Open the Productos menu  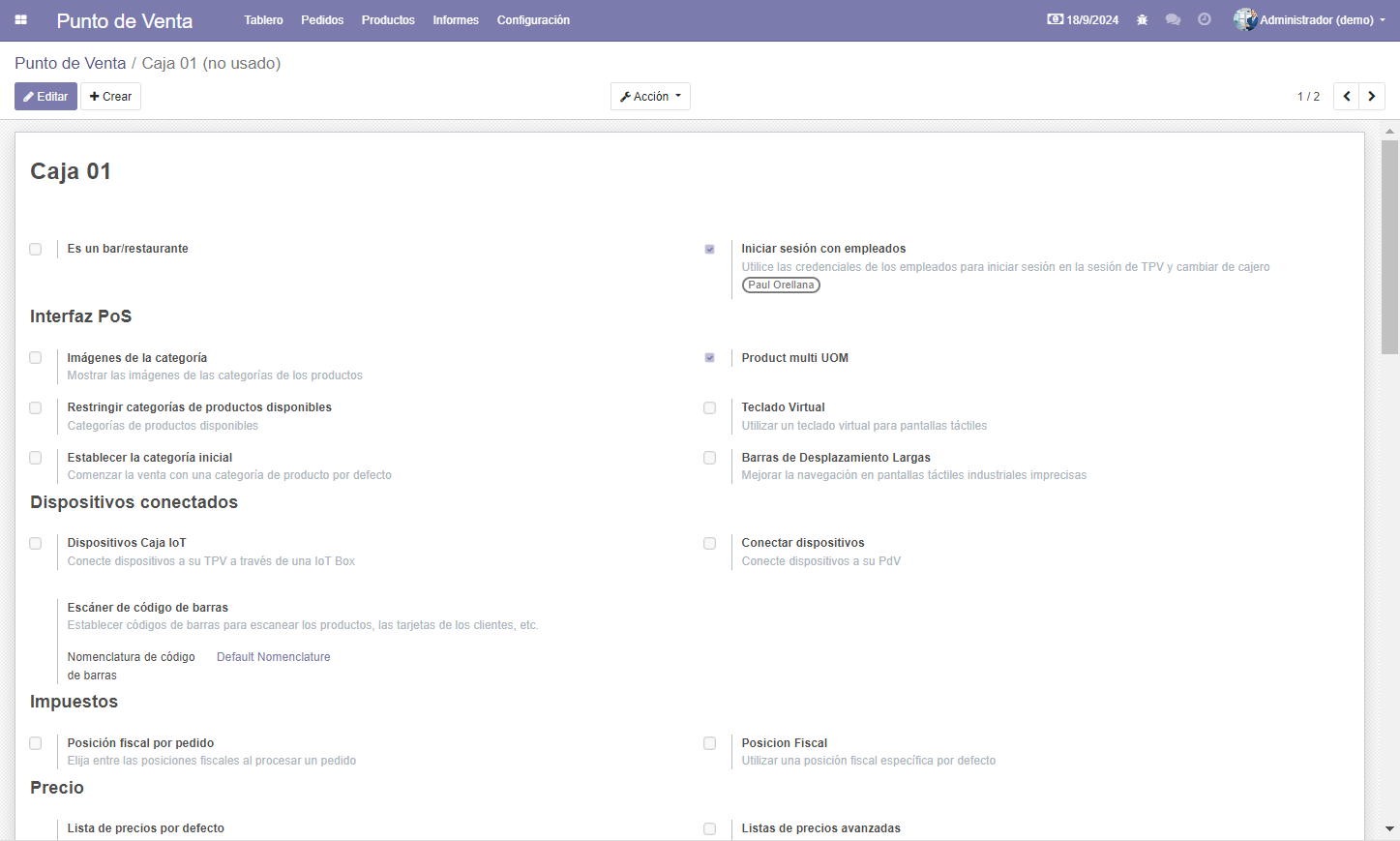tap(388, 20)
